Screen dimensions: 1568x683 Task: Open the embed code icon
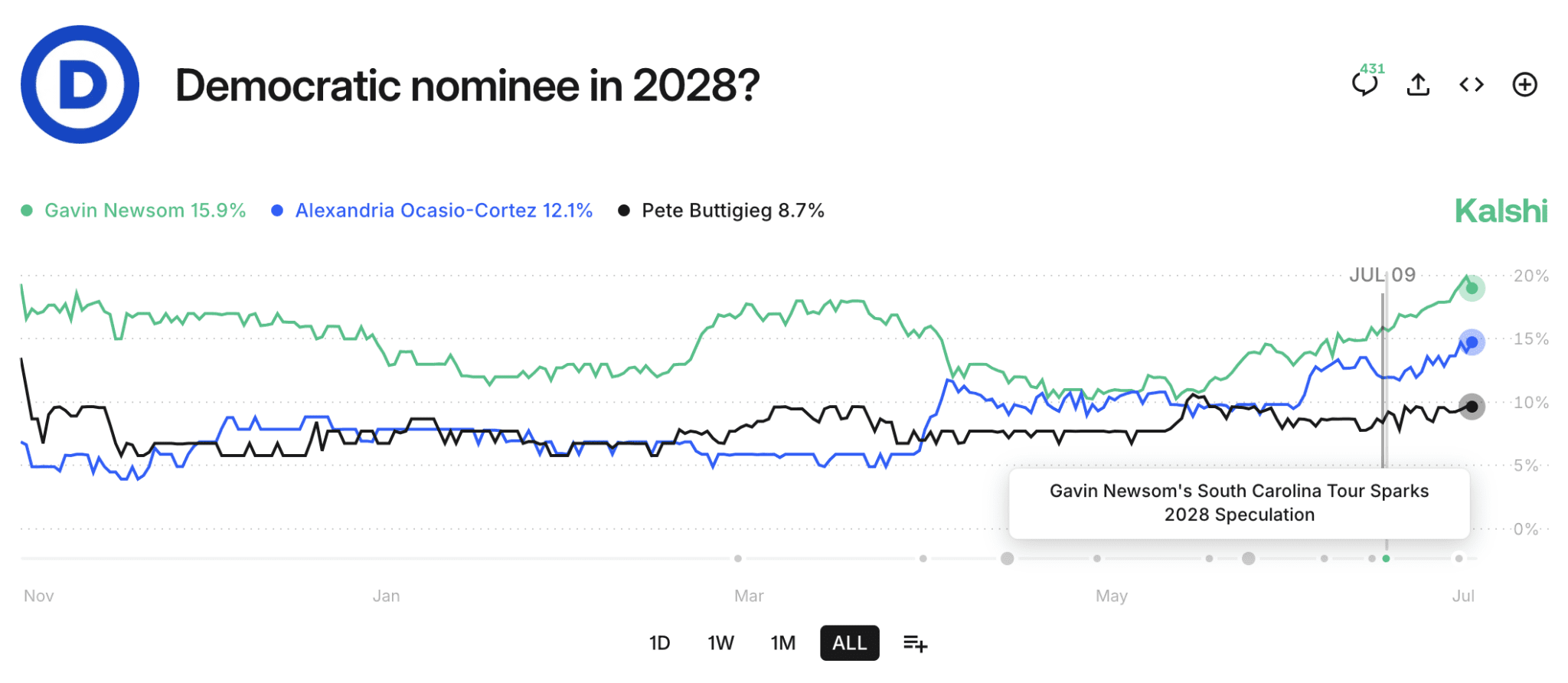1472,84
